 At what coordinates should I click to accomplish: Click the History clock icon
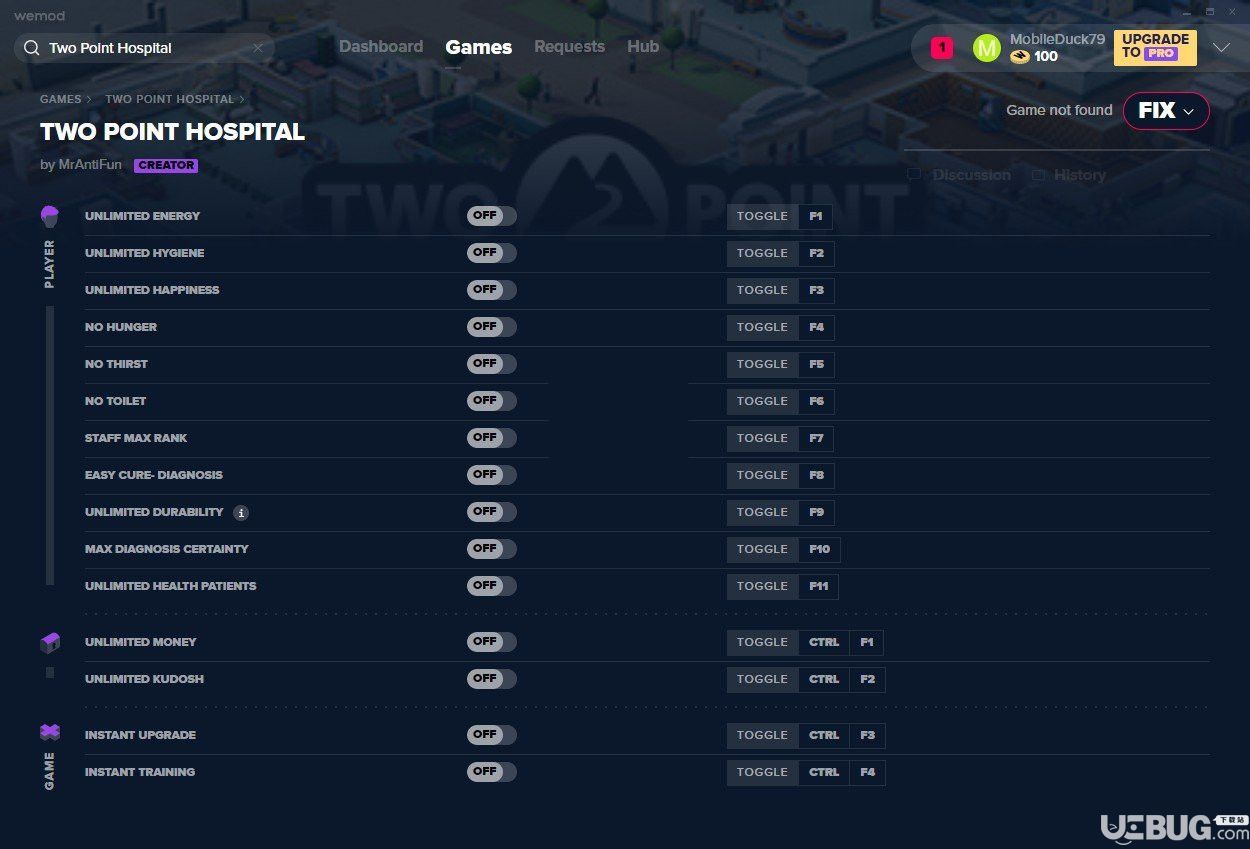pos(1038,175)
